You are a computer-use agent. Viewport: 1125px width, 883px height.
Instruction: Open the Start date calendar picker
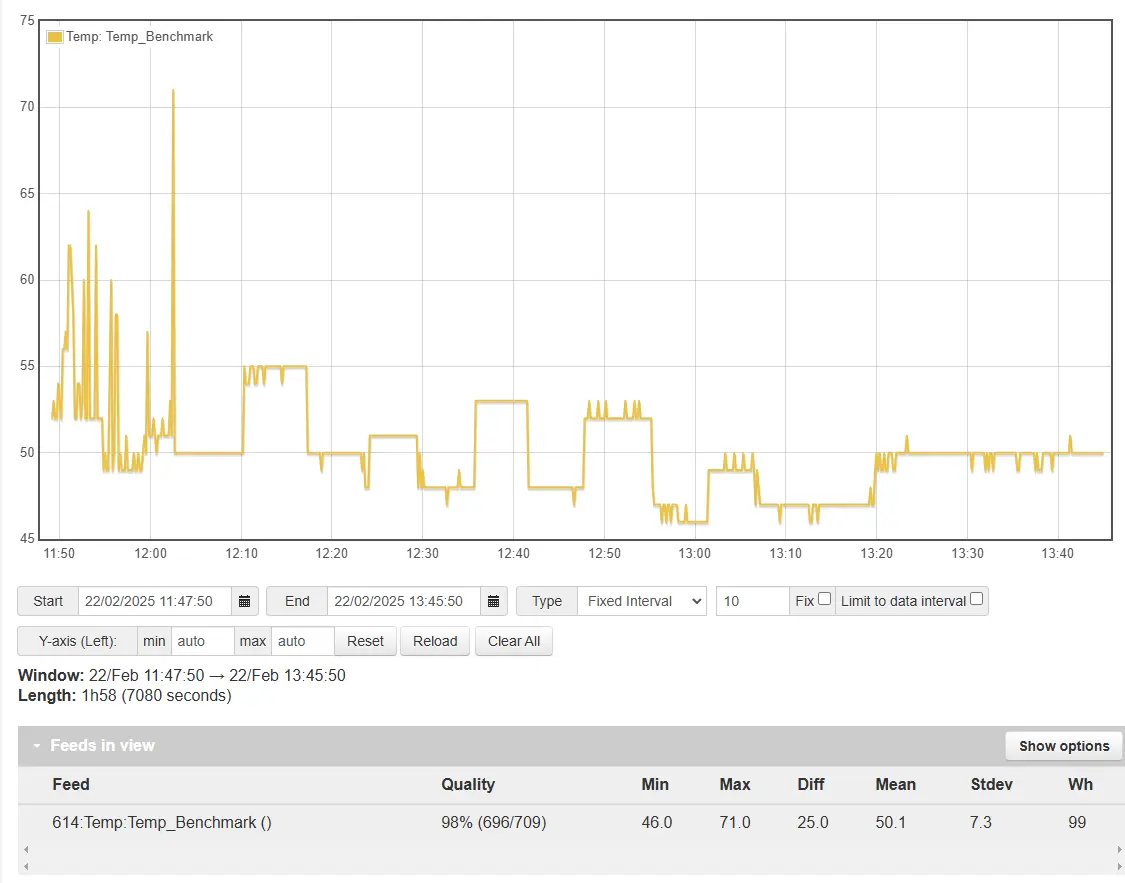point(245,601)
